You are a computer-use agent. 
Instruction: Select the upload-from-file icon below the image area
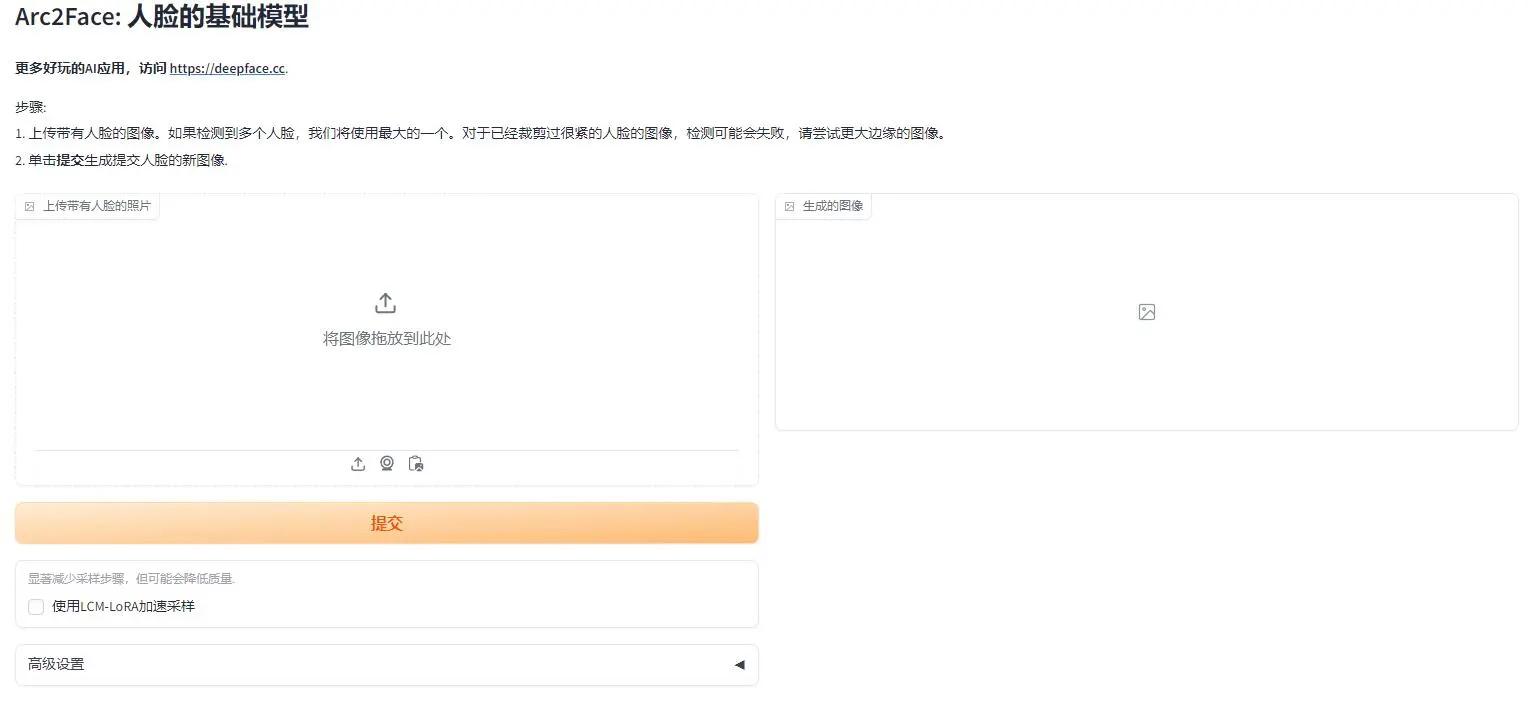(x=357, y=463)
